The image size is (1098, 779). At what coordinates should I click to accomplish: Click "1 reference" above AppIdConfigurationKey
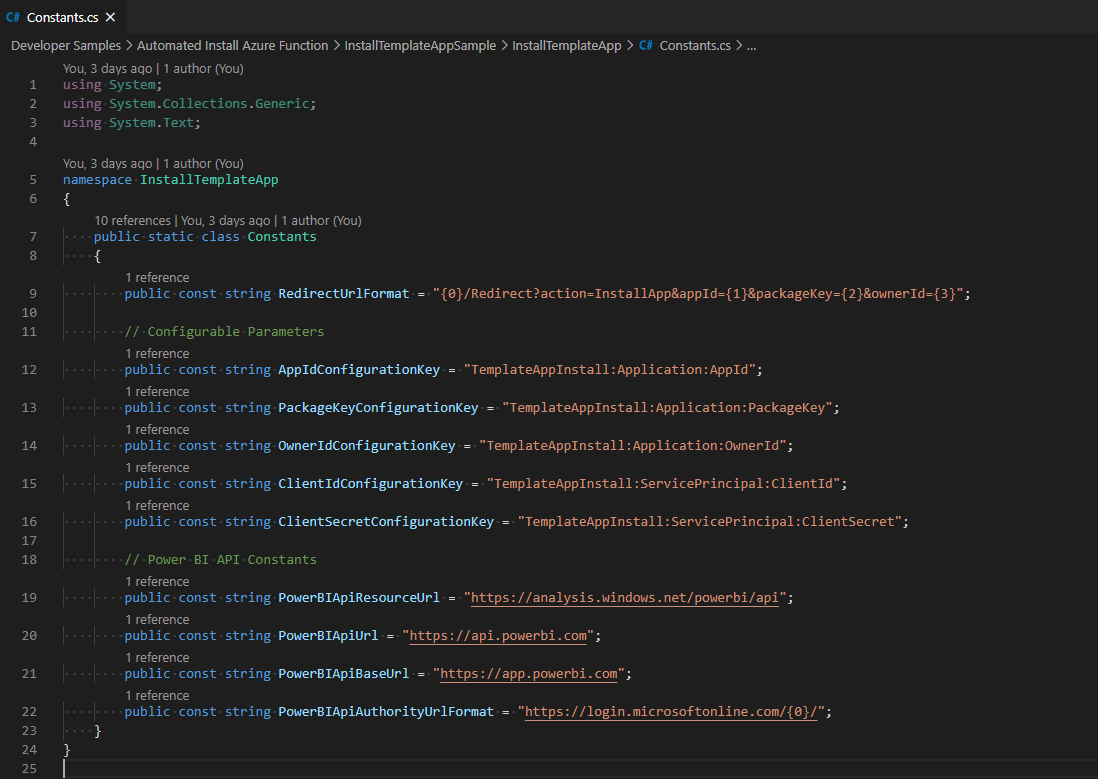pyautogui.click(x=157, y=353)
